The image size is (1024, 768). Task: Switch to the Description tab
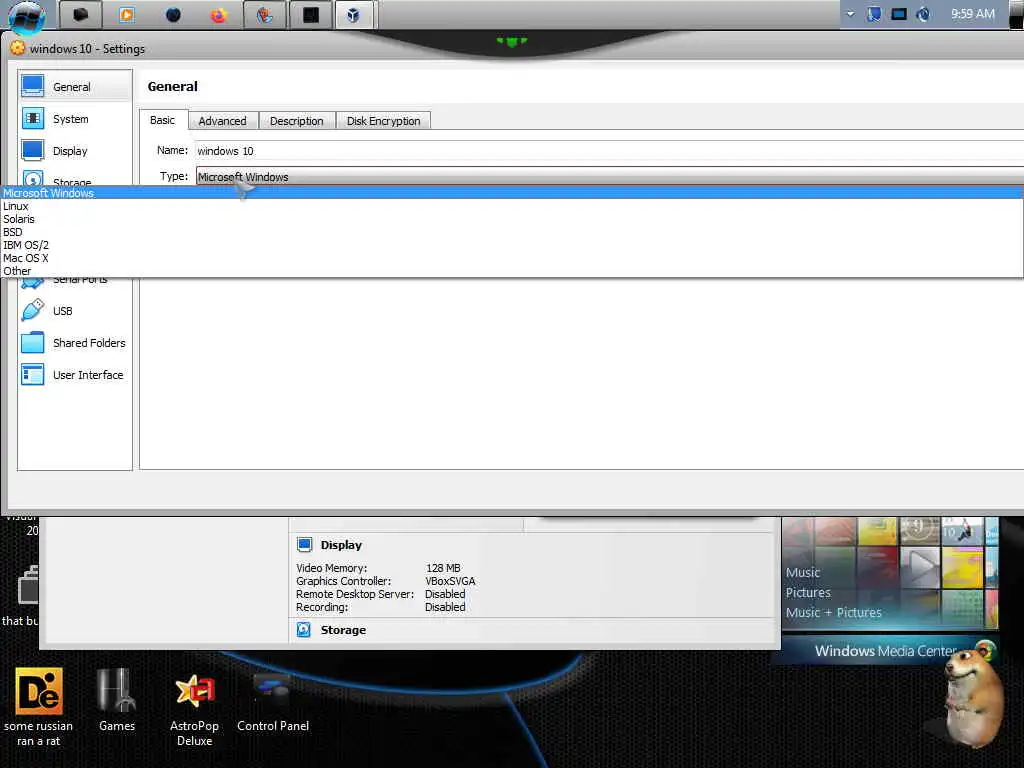pos(296,121)
